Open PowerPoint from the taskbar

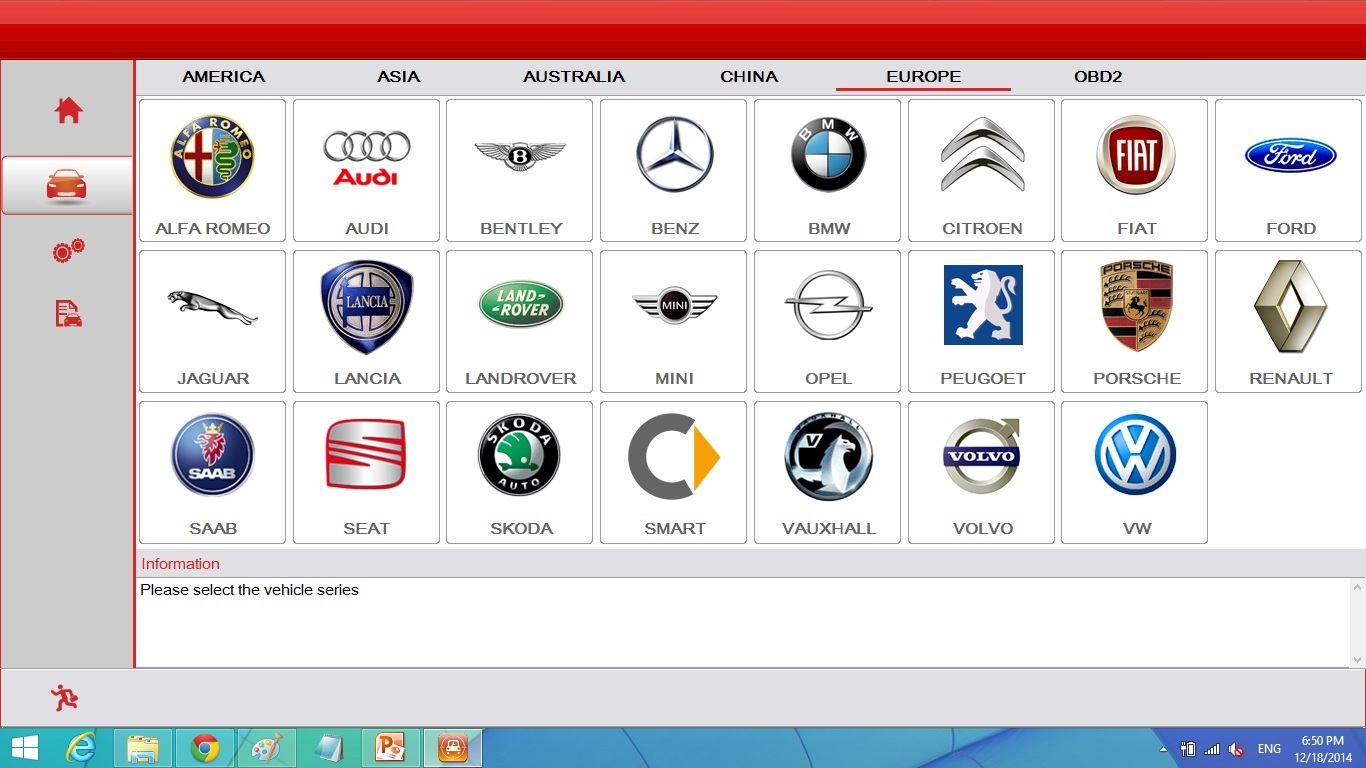pyautogui.click(x=391, y=748)
